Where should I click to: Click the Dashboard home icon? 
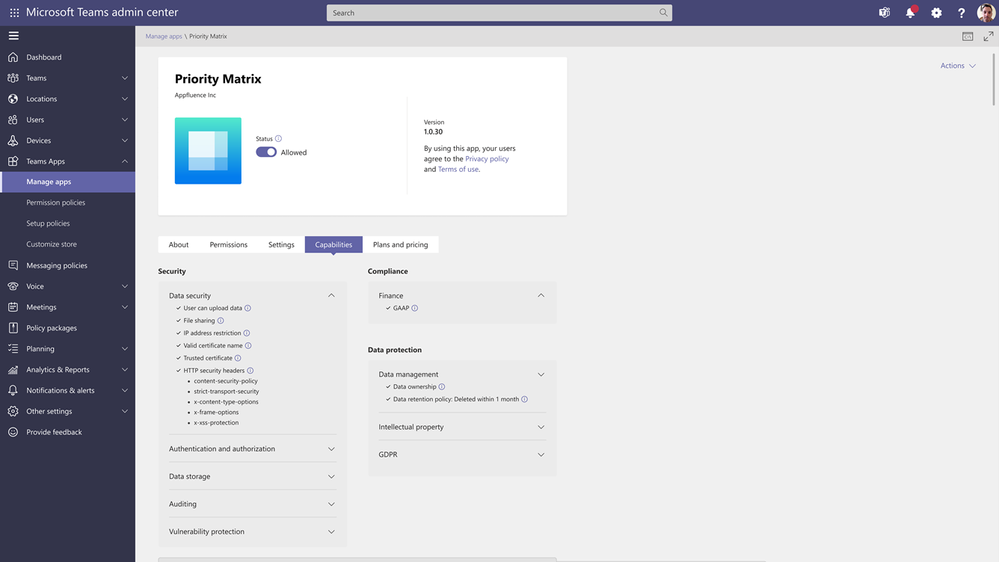click(x=13, y=57)
